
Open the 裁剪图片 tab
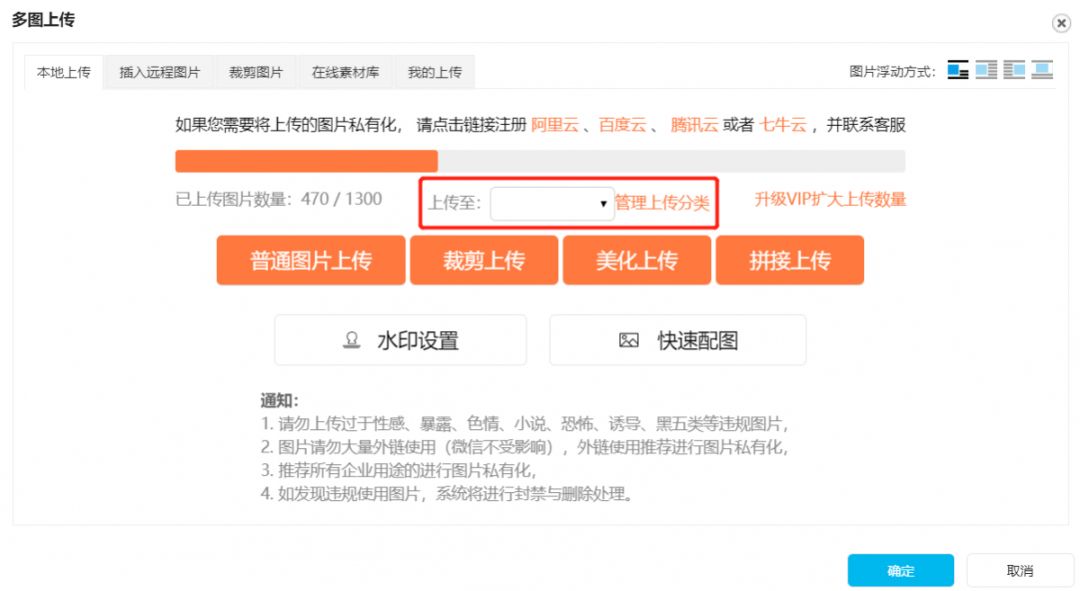256,73
